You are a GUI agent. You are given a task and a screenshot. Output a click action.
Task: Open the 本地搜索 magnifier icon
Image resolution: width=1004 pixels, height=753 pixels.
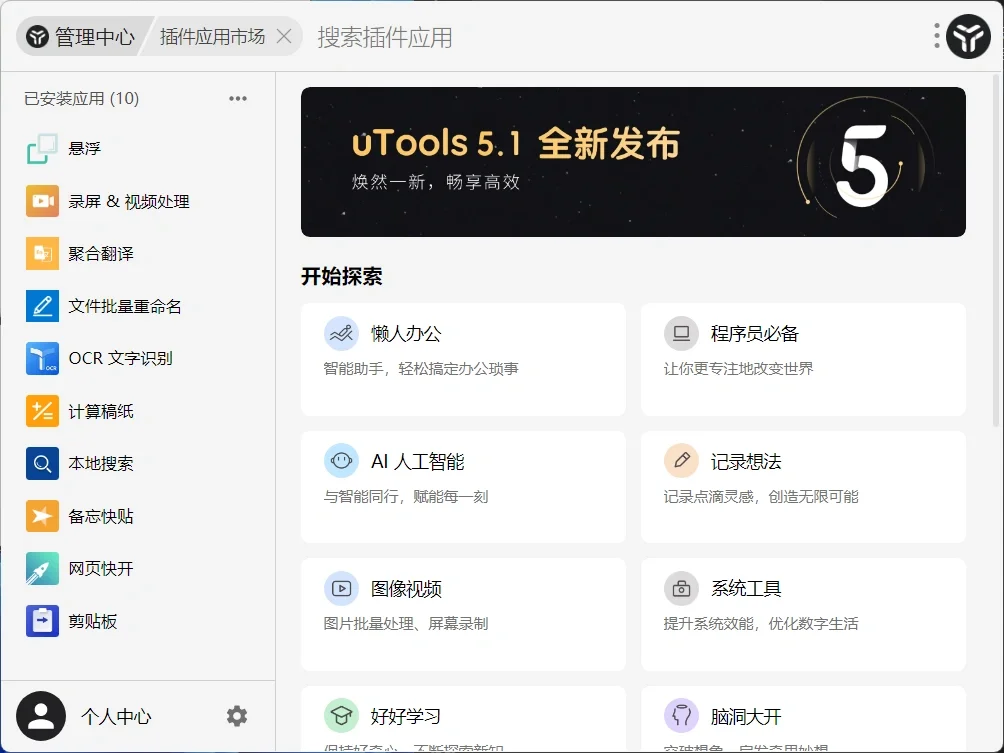coord(42,464)
